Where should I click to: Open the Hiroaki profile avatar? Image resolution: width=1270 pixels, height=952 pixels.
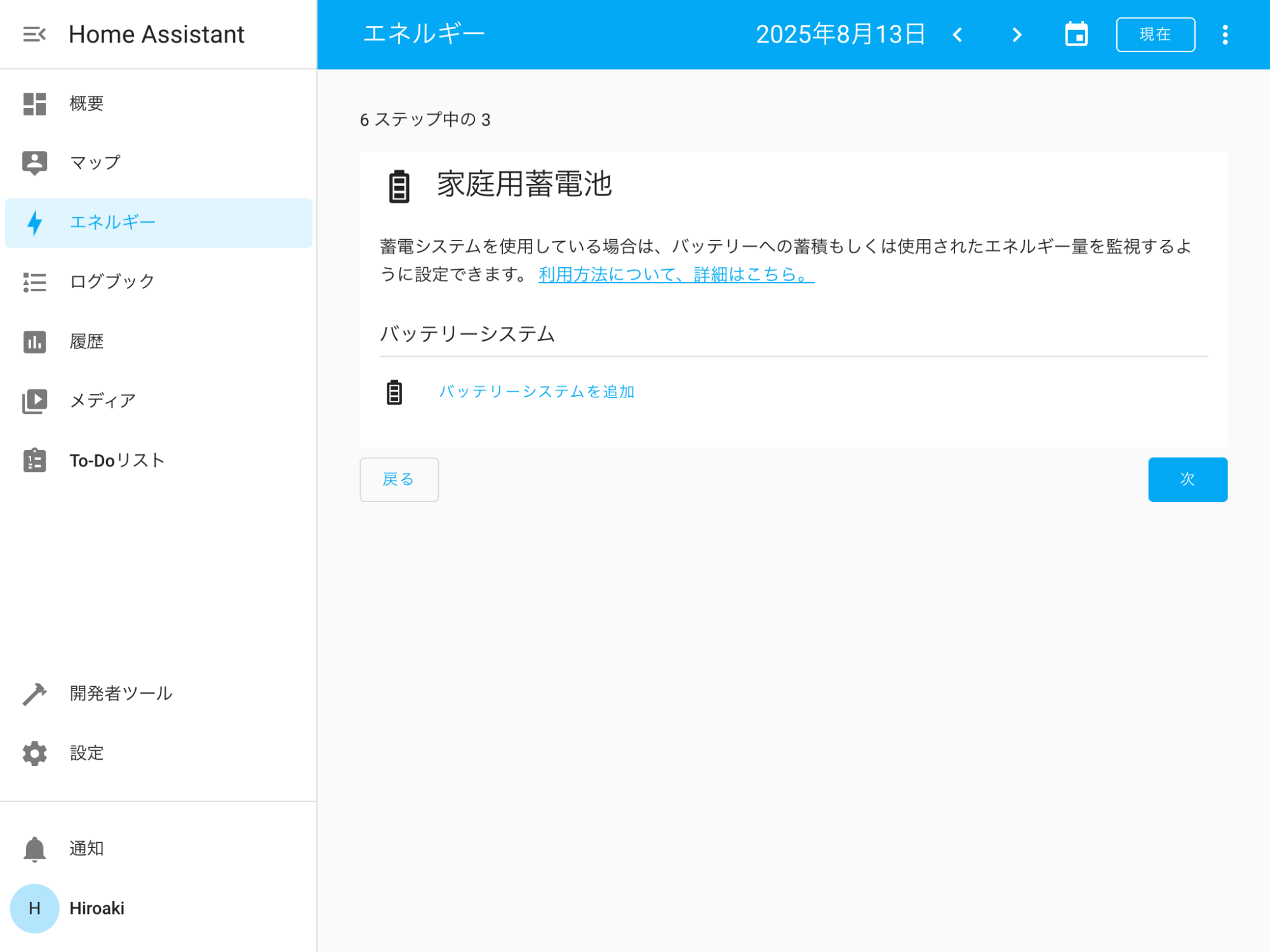(x=34, y=908)
